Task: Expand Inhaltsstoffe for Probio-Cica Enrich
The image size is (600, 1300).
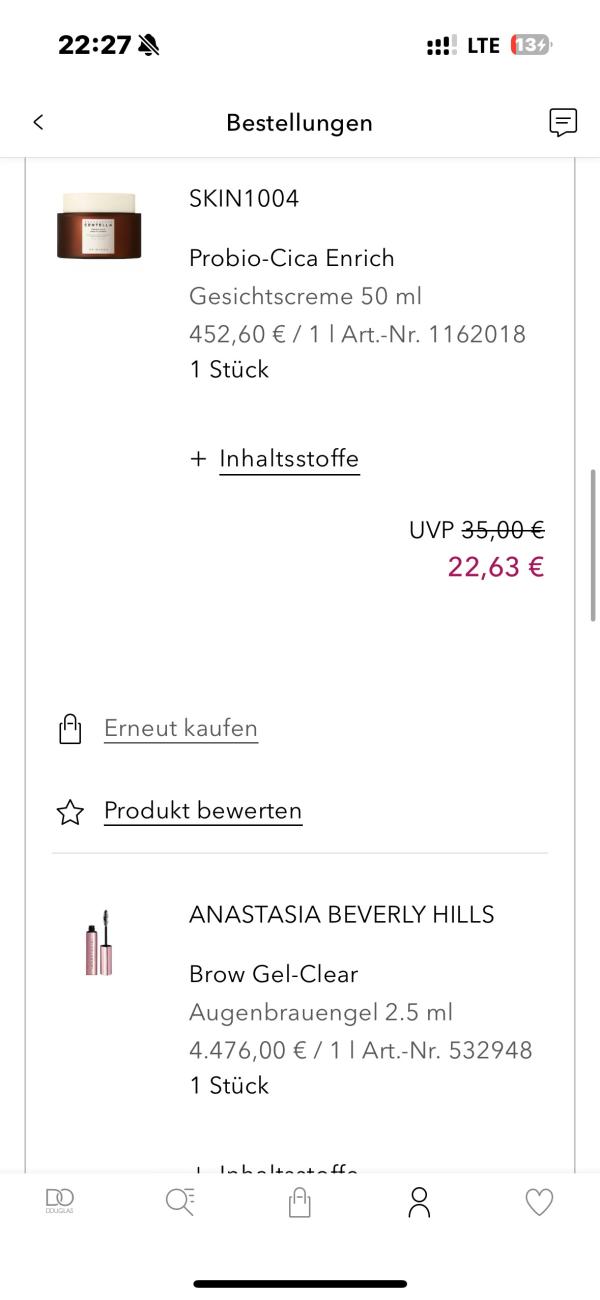Action: [289, 459]
